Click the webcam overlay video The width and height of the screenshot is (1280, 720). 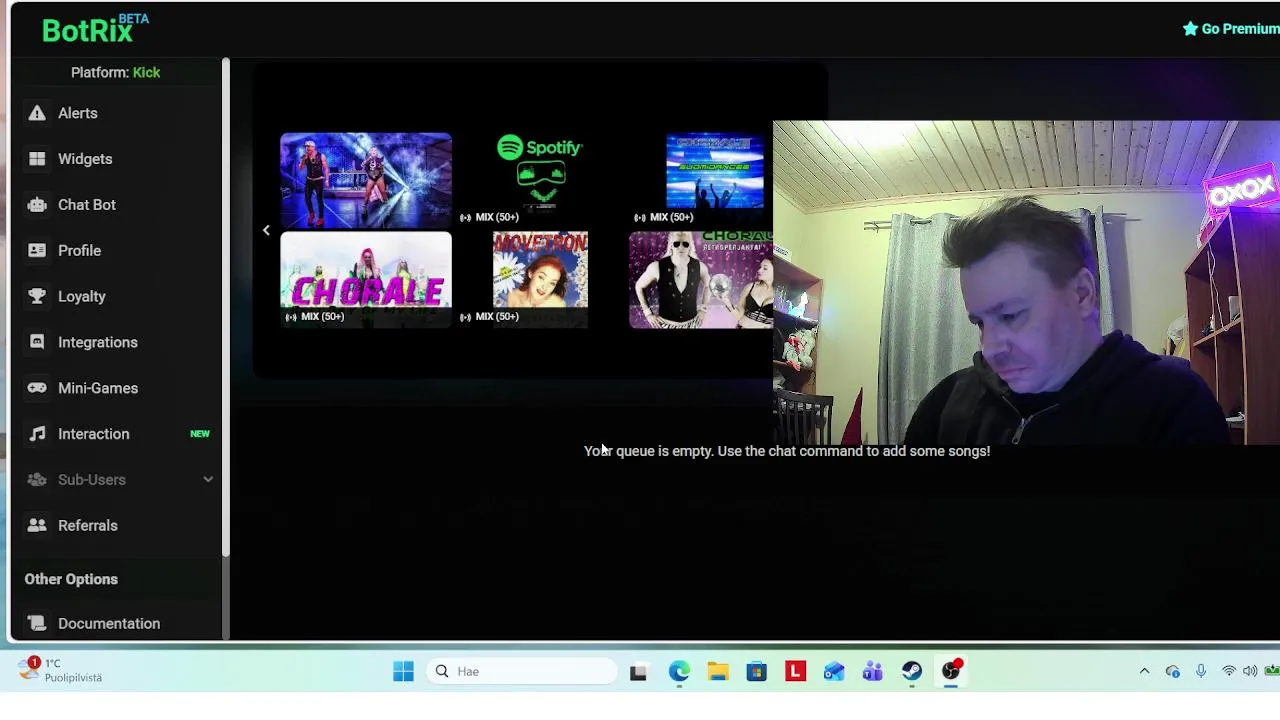pos(1026,283)
